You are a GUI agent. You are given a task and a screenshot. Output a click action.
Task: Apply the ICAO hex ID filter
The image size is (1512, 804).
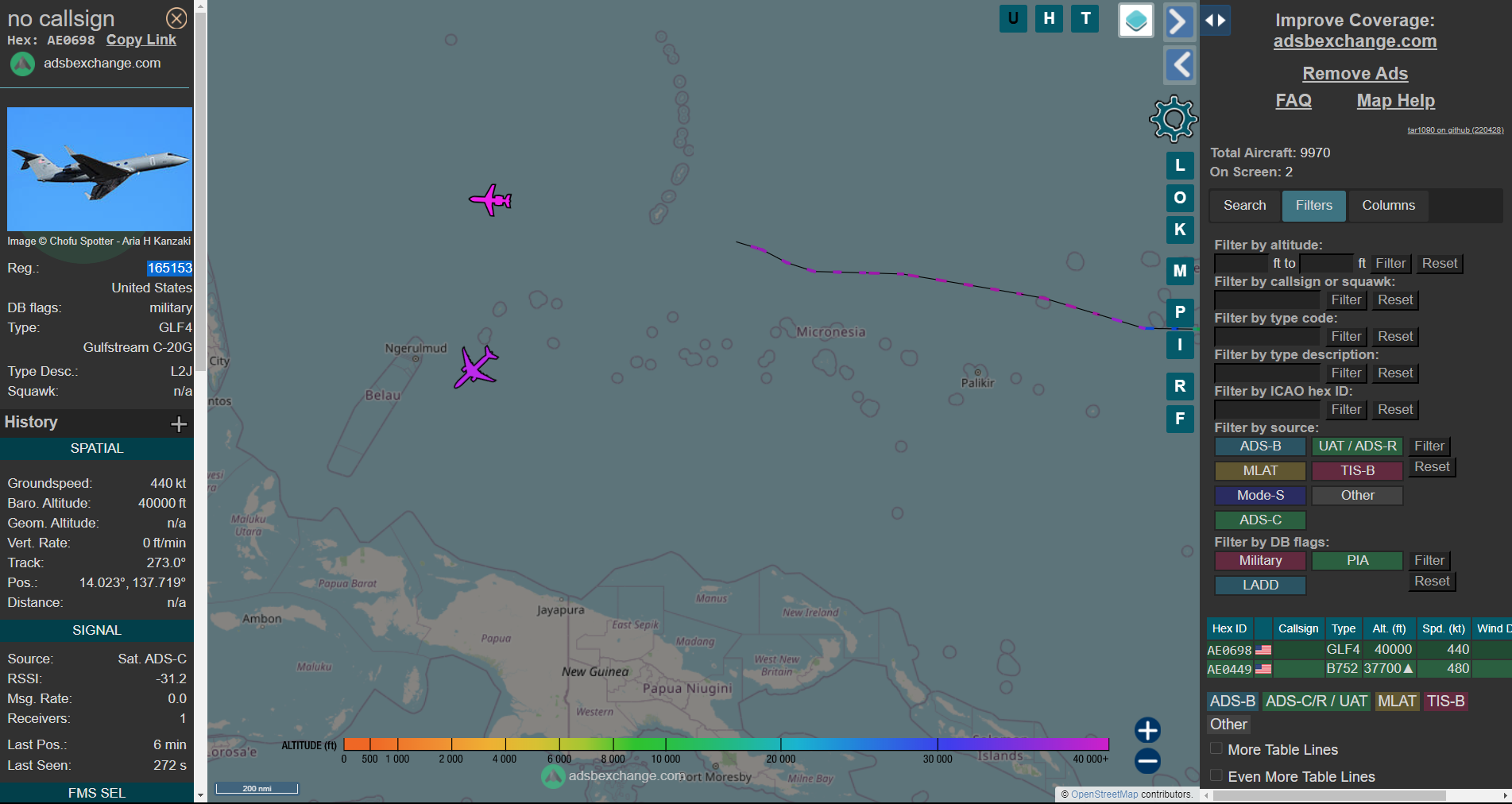(1346, 409)
